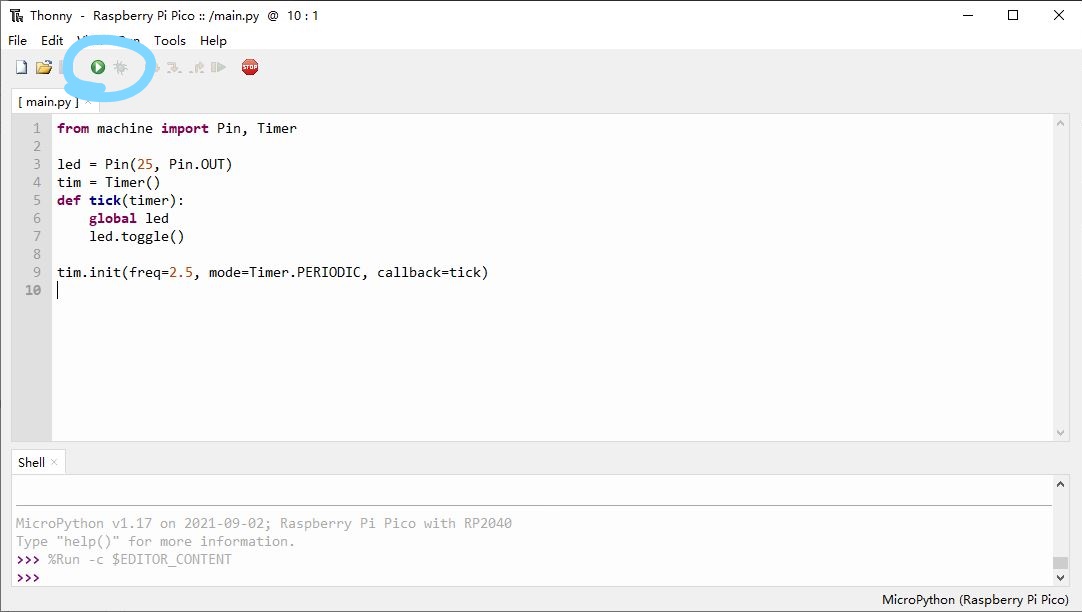Run the current script
Viewport: 1082px width, 612px height.
point(97,67)
